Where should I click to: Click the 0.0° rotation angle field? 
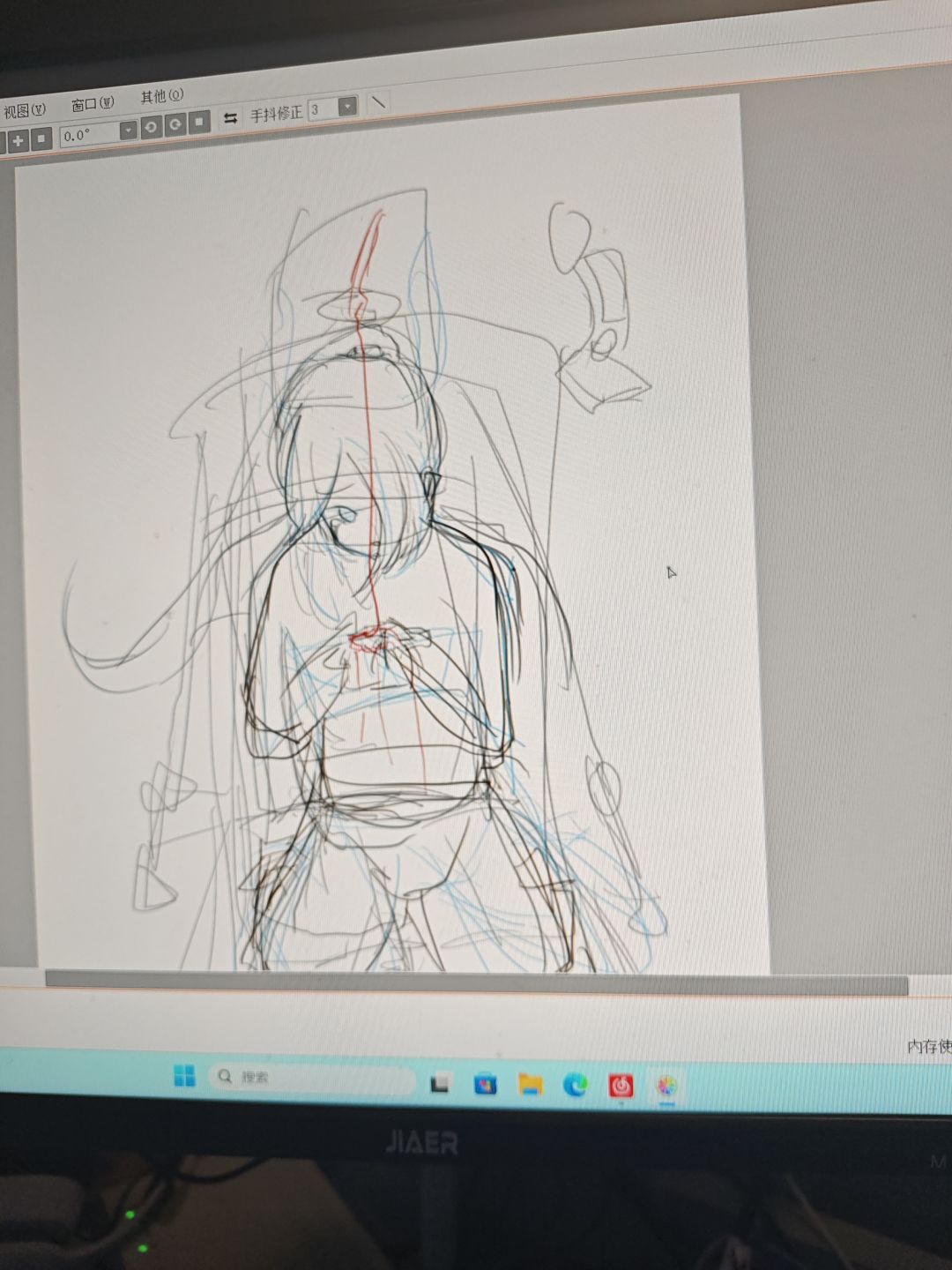(x=89, y=134)
